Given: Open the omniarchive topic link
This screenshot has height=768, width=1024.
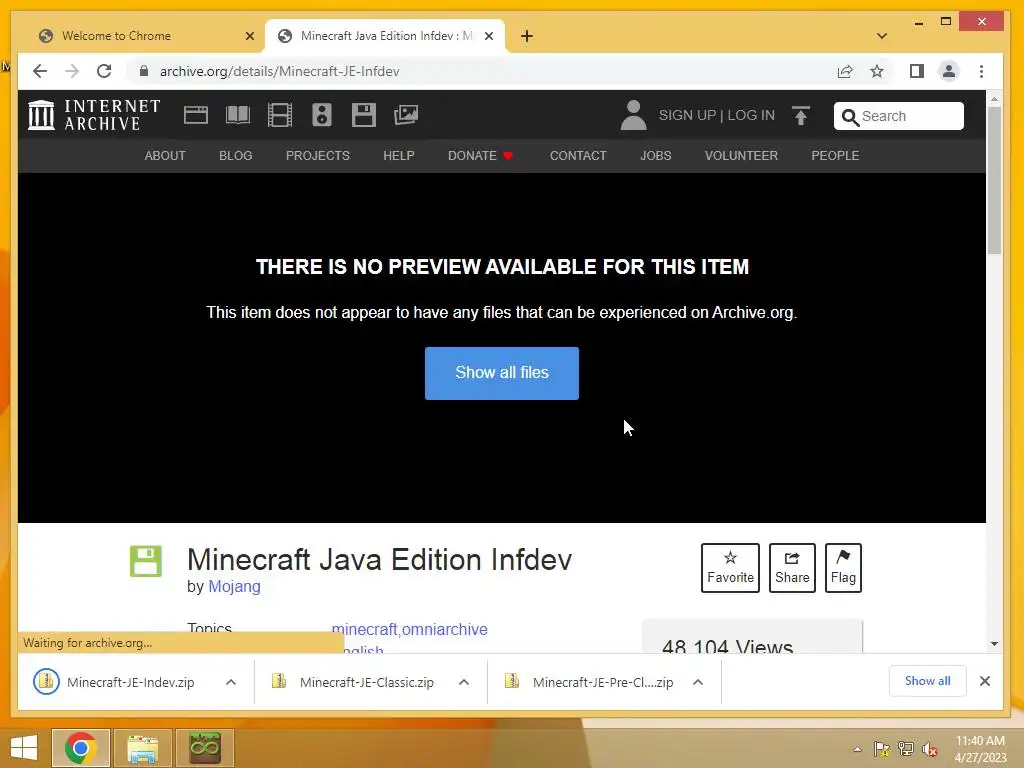Looking at the screenshot, I should [445, 630].
